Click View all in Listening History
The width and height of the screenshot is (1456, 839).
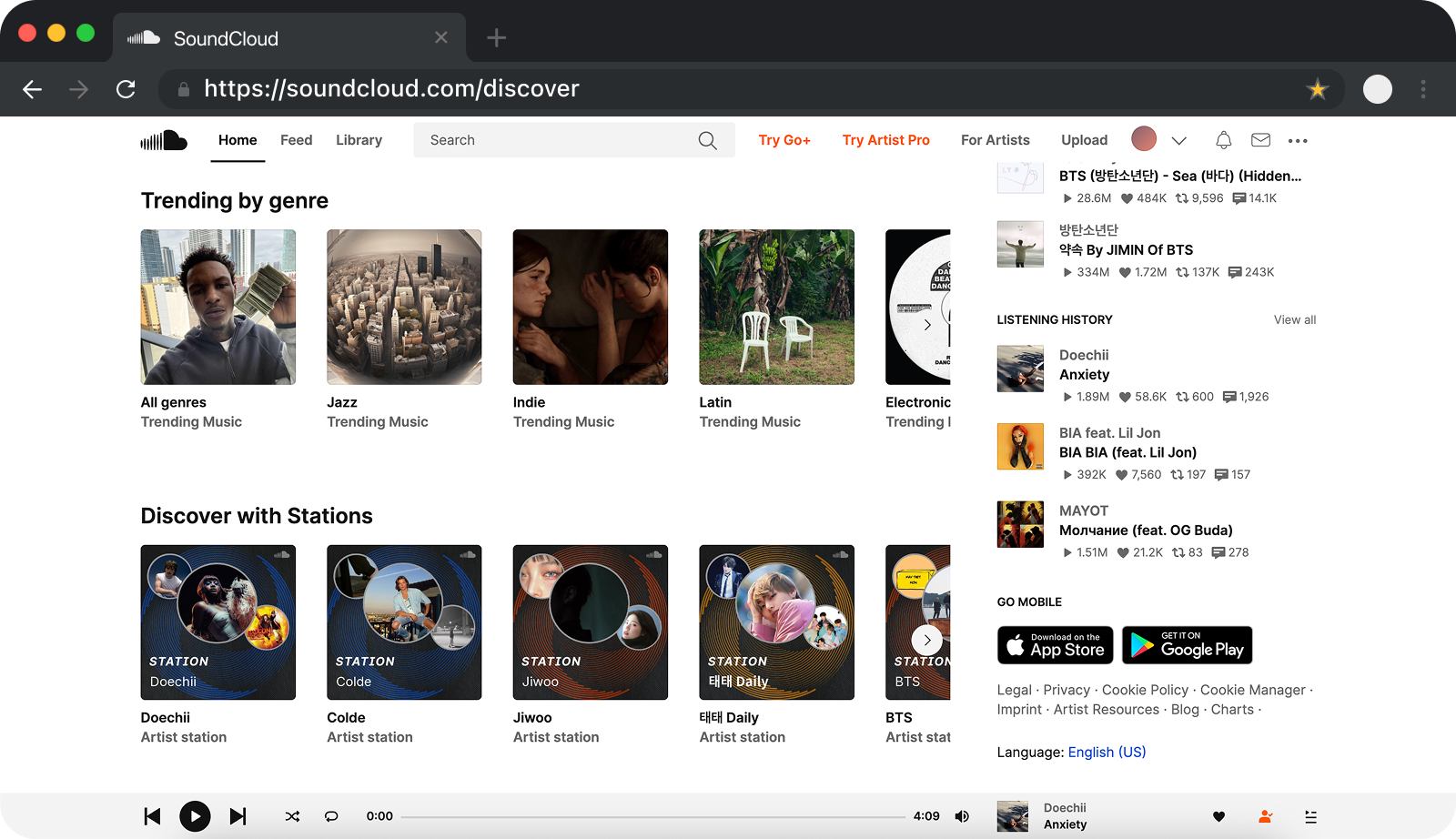point(1294,319)
